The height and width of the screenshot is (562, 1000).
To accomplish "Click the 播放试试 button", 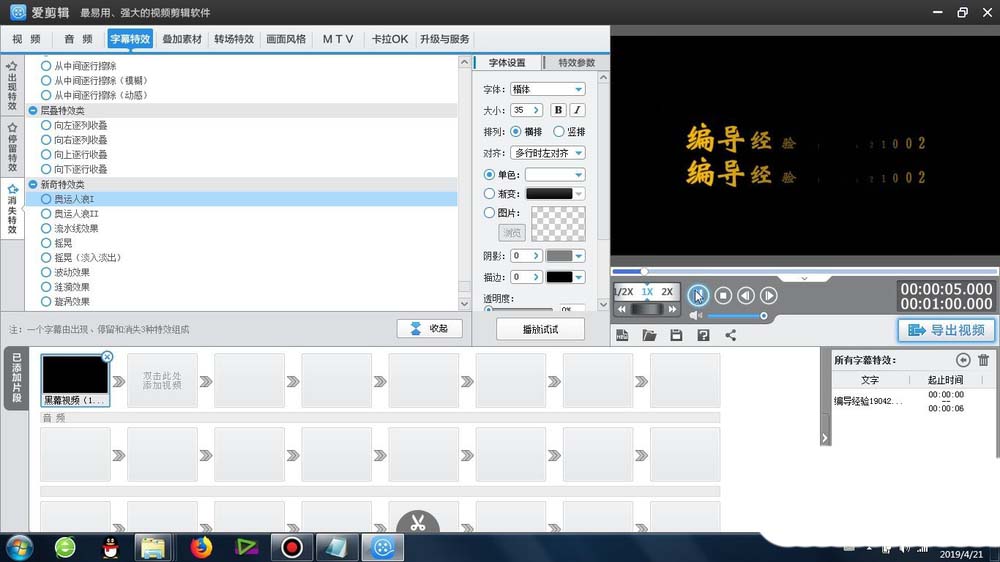I will point(540,329).
